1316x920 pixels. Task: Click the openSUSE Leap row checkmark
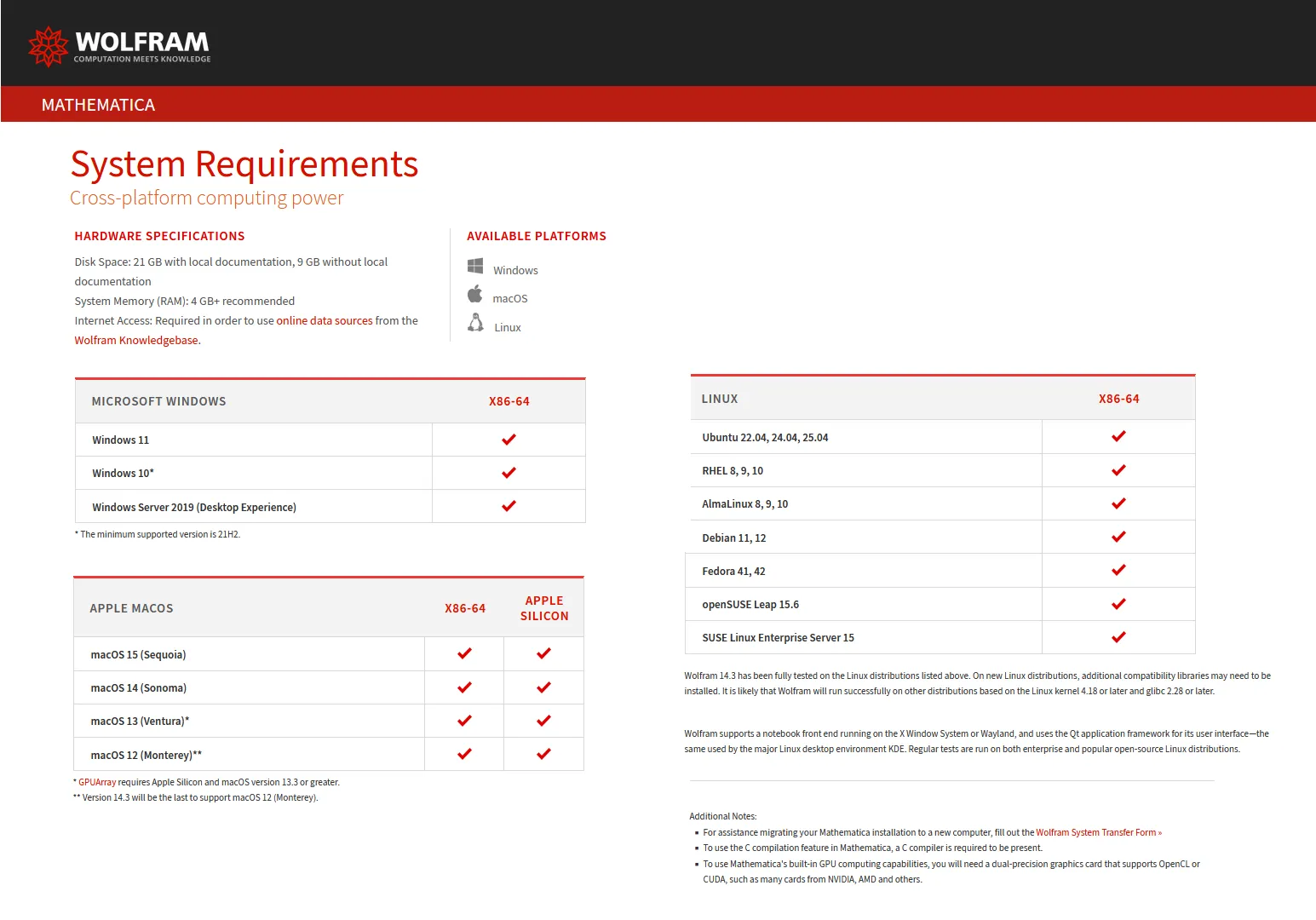[x=1118, y=604]
